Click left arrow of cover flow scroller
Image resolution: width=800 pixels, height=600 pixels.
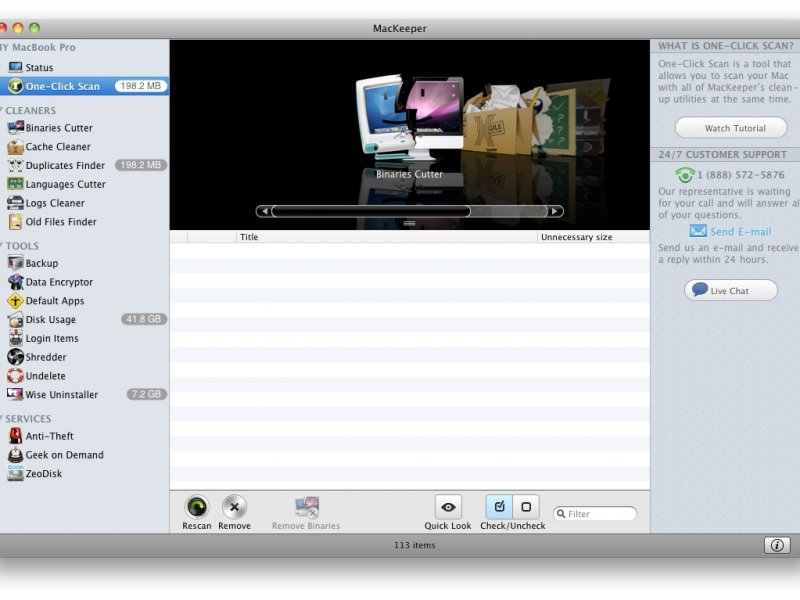click(264, 211)
